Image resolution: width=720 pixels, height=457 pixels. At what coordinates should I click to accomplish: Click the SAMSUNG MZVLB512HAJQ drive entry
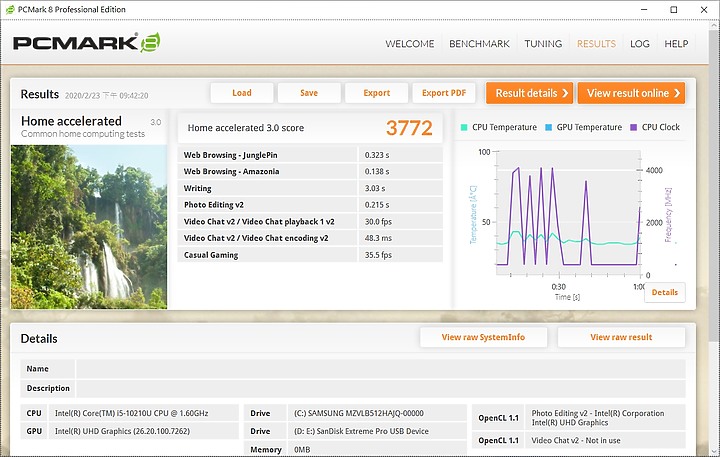pos(359,413)
